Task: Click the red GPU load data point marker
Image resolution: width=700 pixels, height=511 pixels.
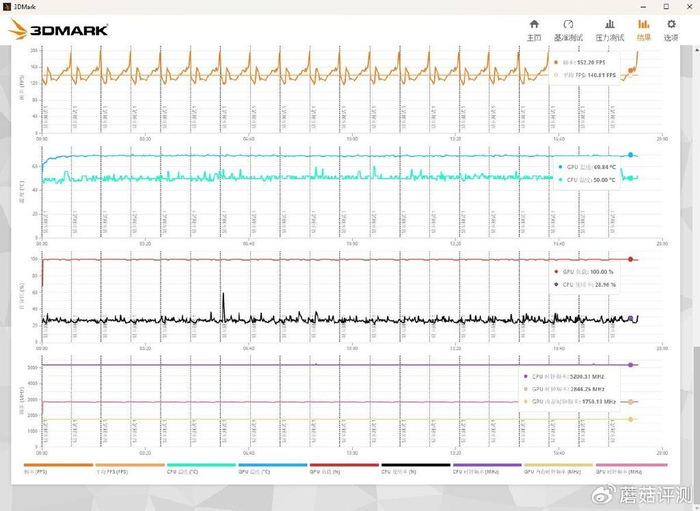Action: (630, 259)
